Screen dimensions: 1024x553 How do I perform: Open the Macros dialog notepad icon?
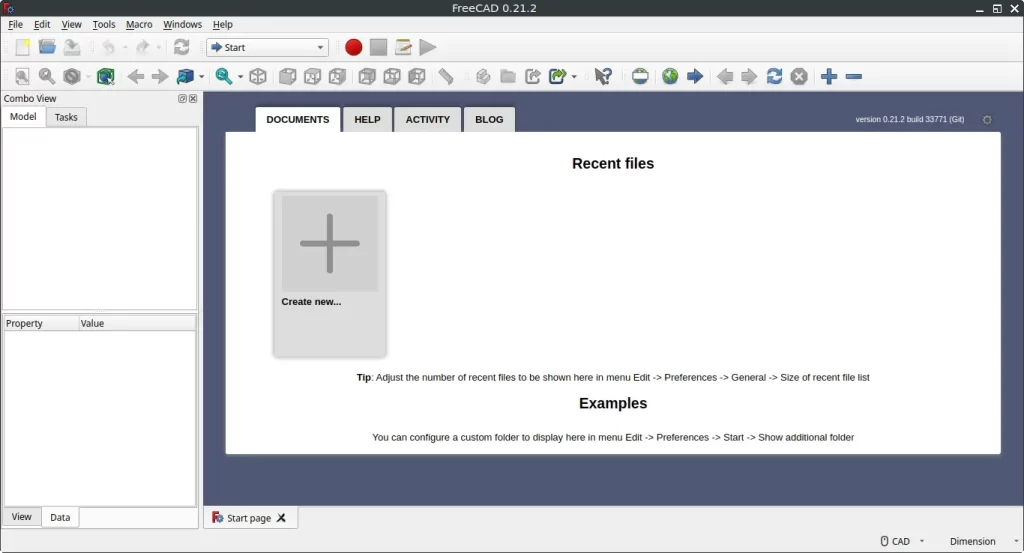(403, 47)
